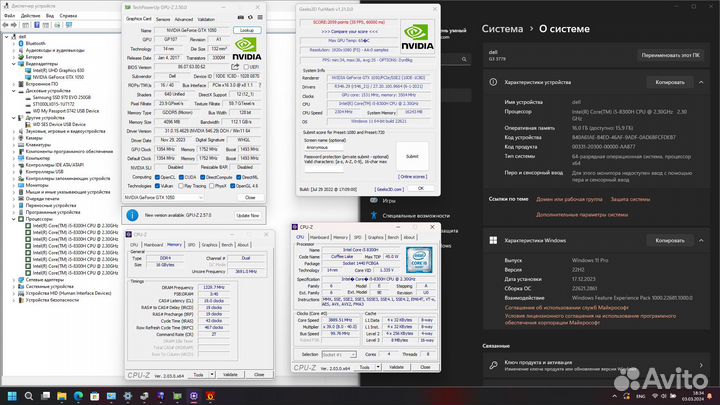This screenshot has width=720, height=405.
Task: Click the GPU-Z screenshot camera icon
Action: 241,17
